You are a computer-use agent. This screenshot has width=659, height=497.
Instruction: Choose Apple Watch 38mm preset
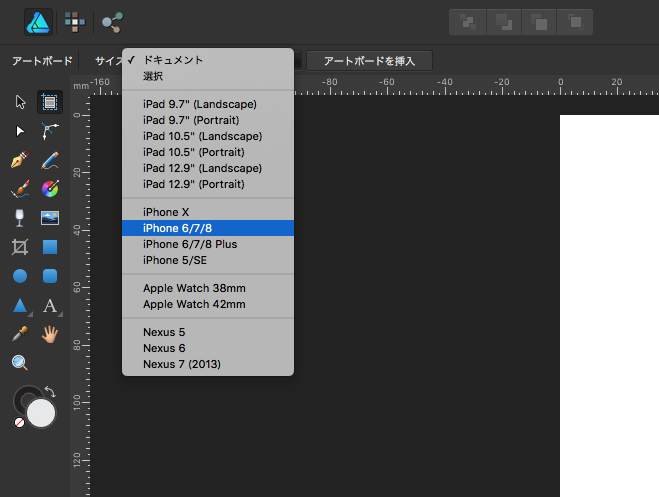point(208,288)
